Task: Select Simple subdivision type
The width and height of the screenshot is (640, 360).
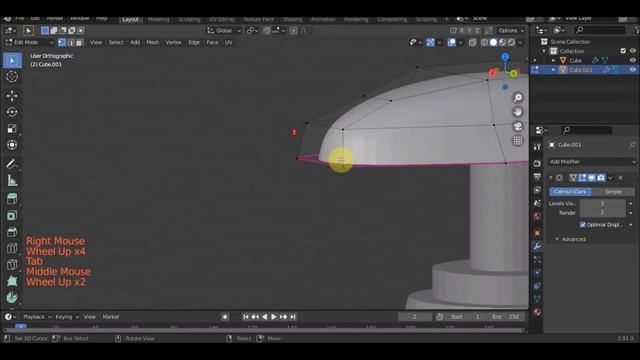Action: [x=613, y=191]
